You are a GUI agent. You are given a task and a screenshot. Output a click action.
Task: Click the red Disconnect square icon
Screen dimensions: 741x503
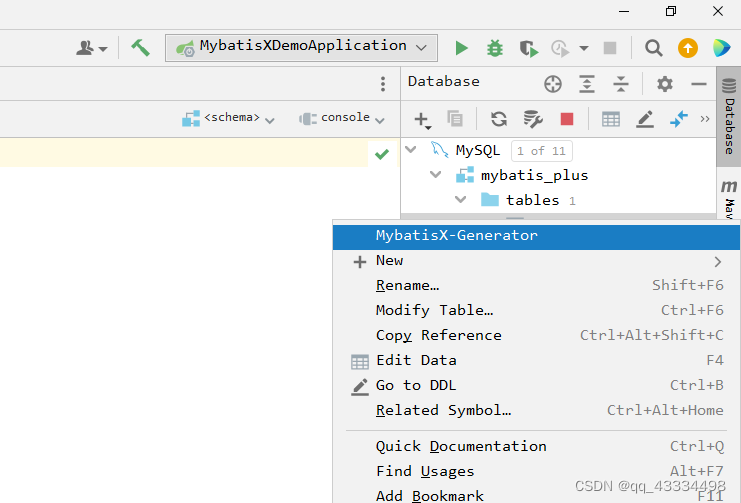[x=567, y=119]
